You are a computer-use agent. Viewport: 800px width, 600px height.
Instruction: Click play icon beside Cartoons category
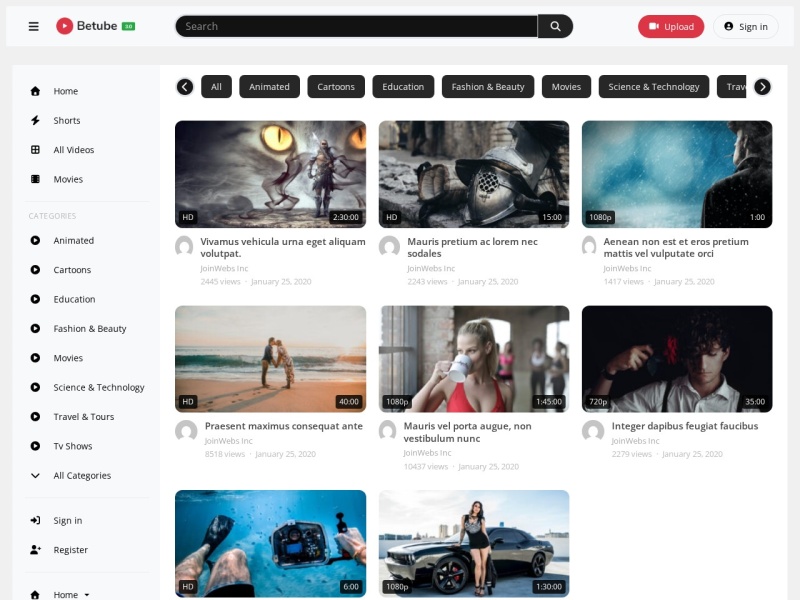point(35,269)
